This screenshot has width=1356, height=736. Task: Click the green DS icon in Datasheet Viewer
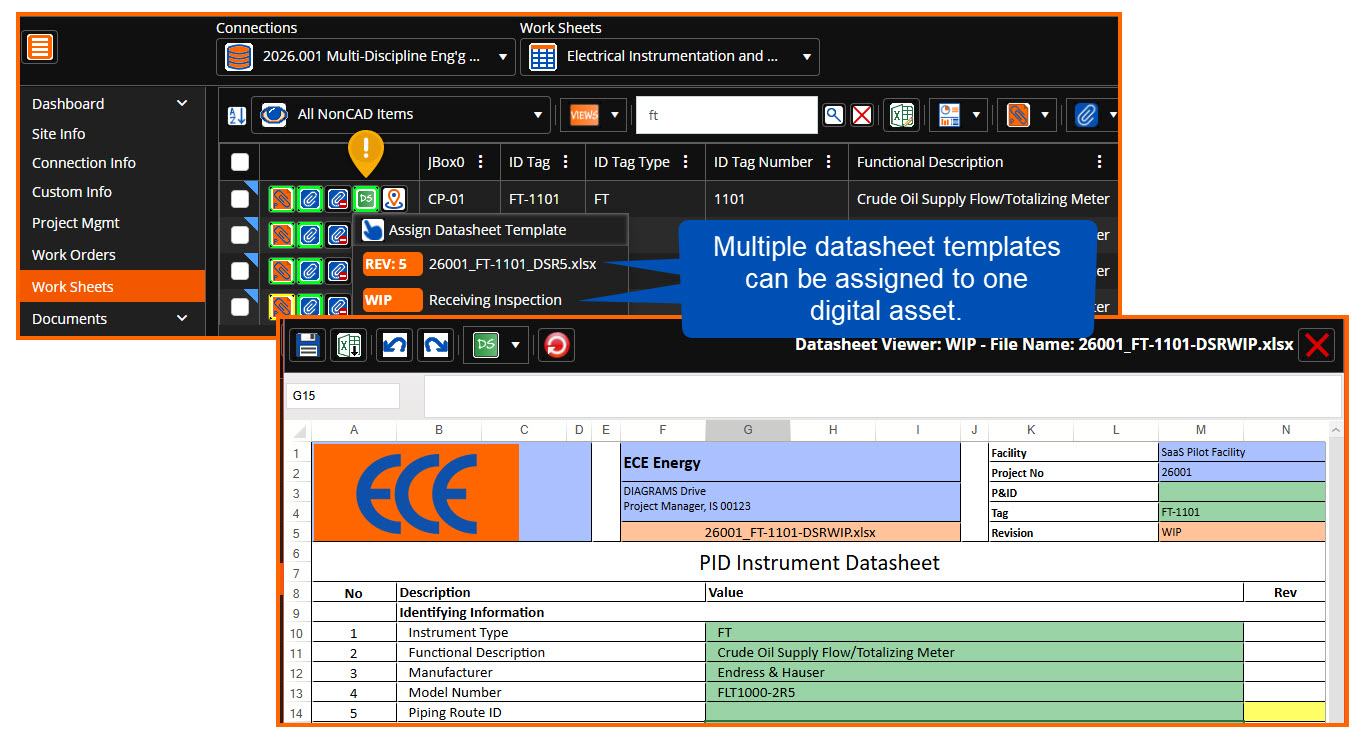487,345
